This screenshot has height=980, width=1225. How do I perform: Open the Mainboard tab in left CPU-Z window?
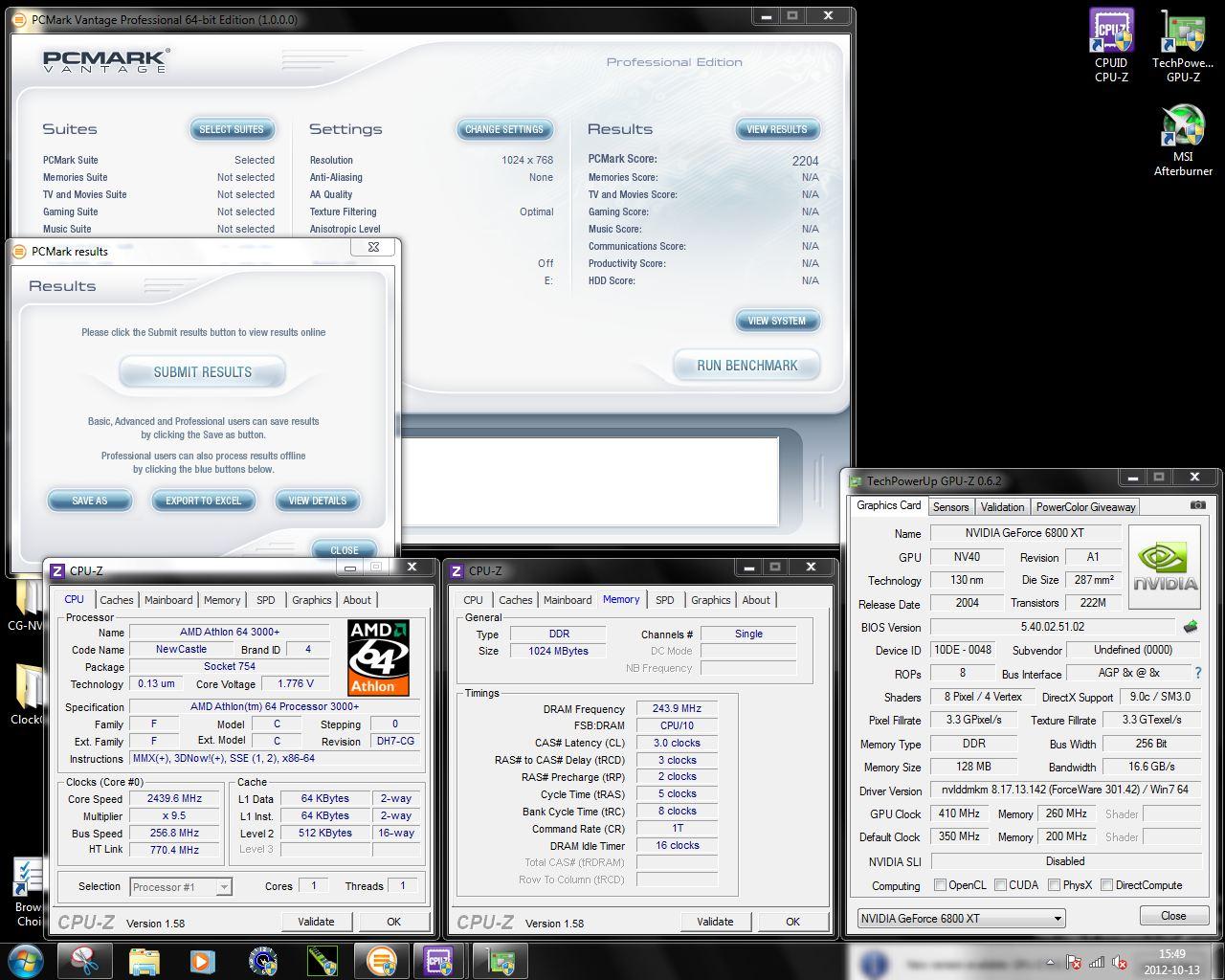[168, 600]
